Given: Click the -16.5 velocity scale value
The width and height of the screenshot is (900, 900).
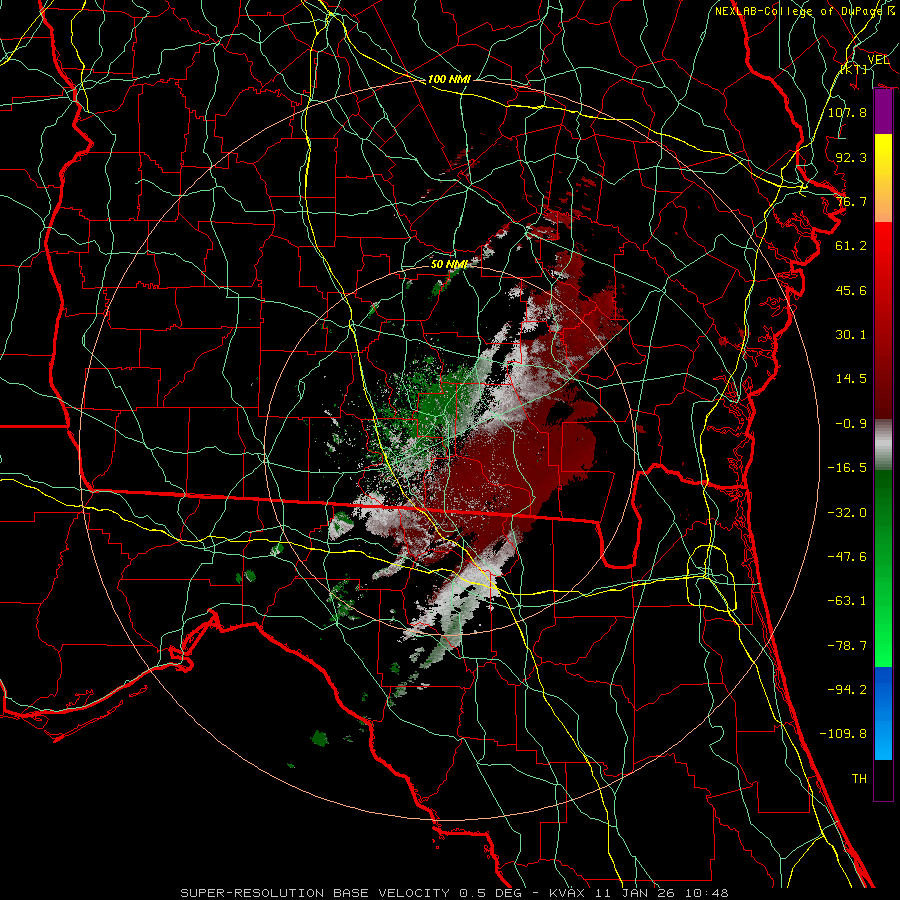Looking at the screenshot, I should [847, 468].
